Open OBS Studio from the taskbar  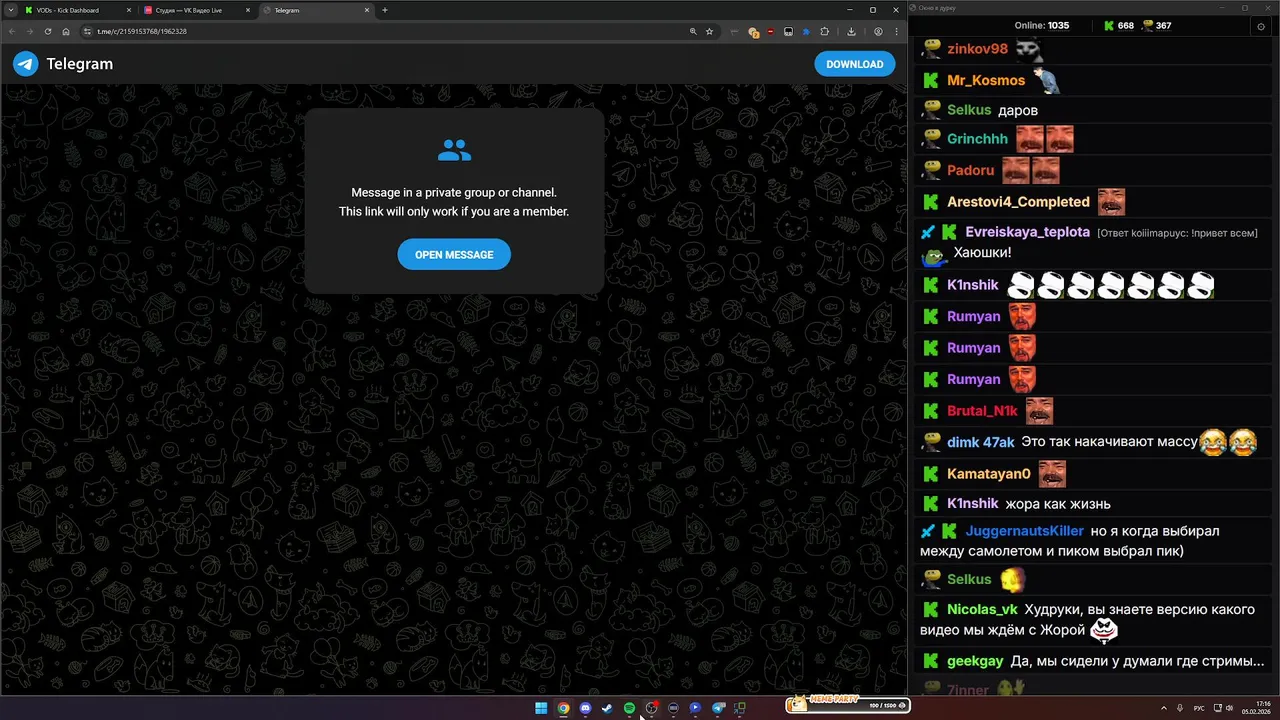pyautogui.click(x=651, y=708)
